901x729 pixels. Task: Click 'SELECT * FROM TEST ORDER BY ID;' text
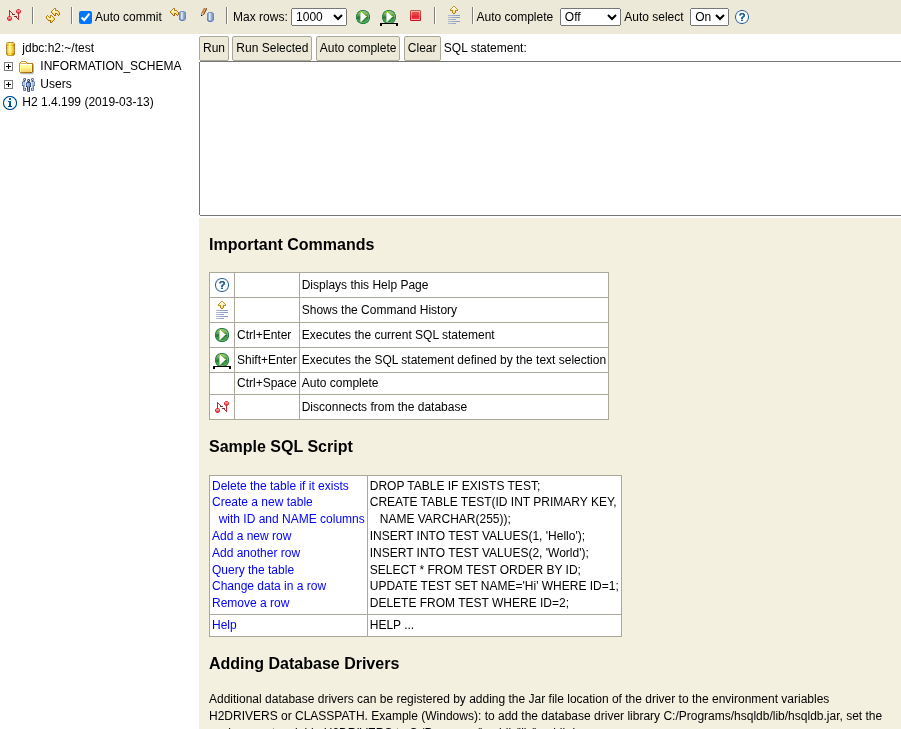475,570
